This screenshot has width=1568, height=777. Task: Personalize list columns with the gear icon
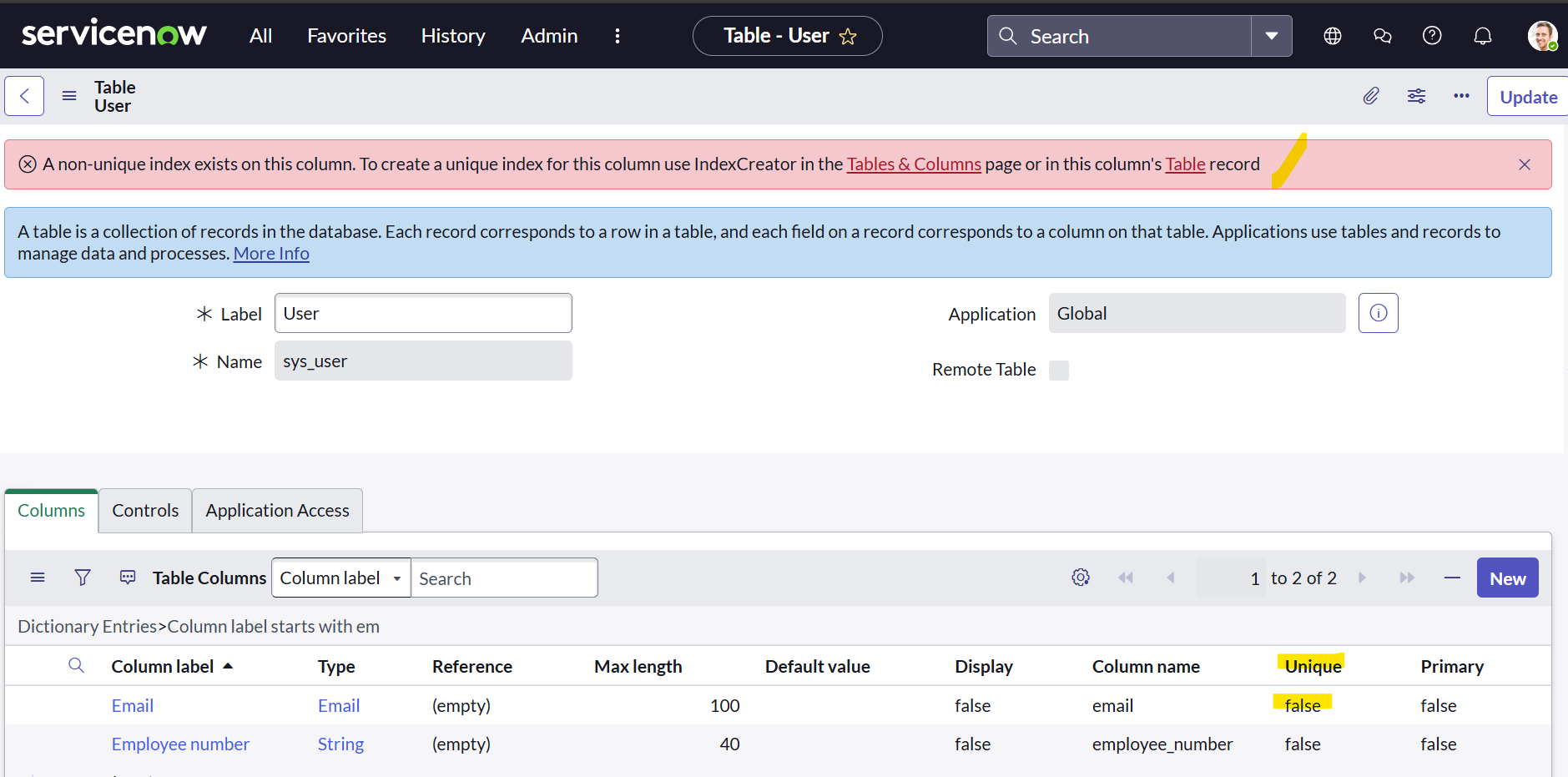point(1081,578)
